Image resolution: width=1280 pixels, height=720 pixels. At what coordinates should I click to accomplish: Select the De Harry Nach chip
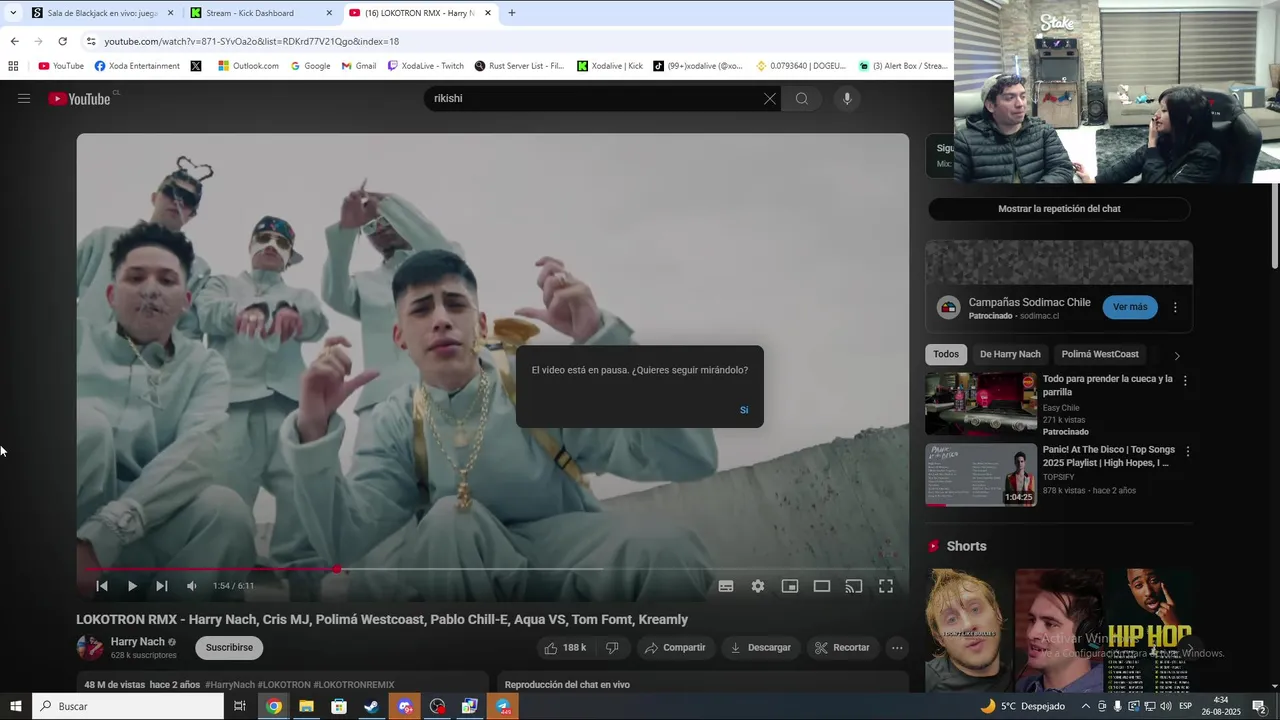(x=1010, y=354)
